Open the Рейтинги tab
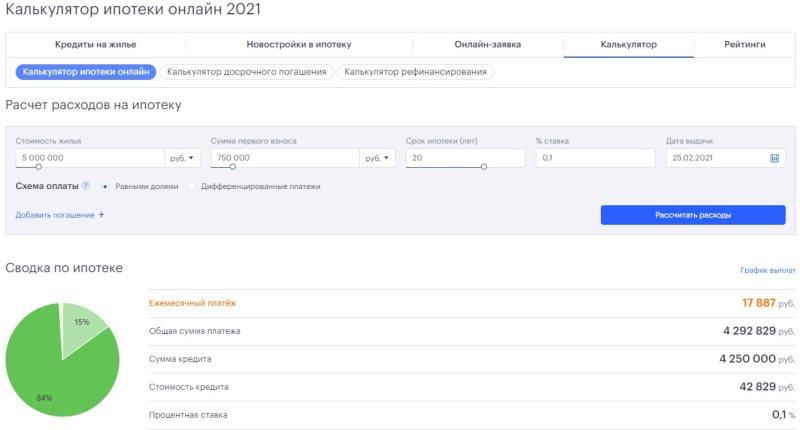Viewport: 800px width, 430px height. (745, 45)
